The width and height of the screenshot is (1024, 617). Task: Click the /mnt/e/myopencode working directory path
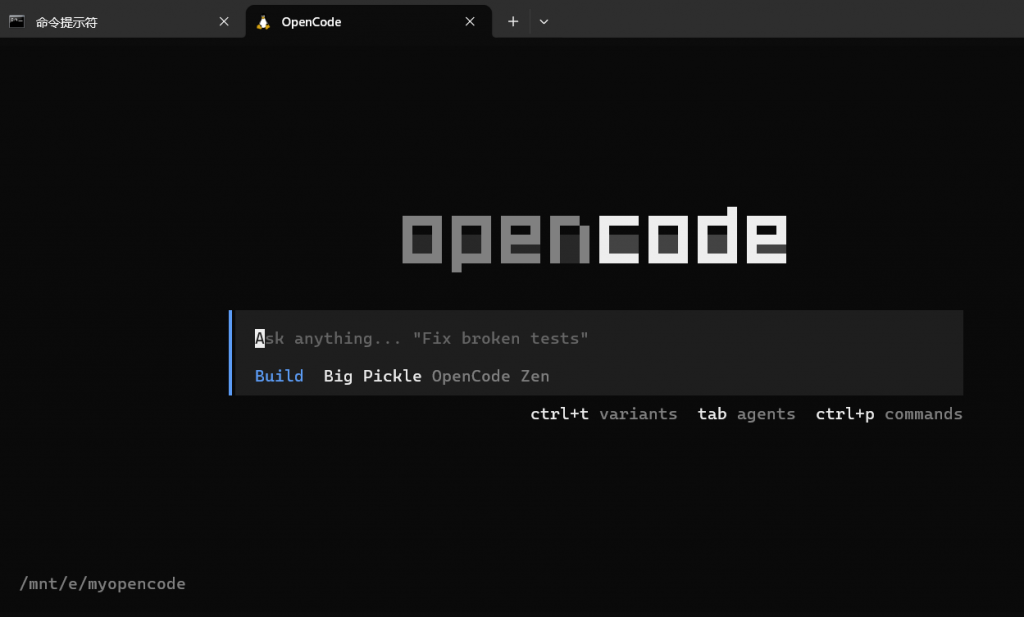[102, 583]
